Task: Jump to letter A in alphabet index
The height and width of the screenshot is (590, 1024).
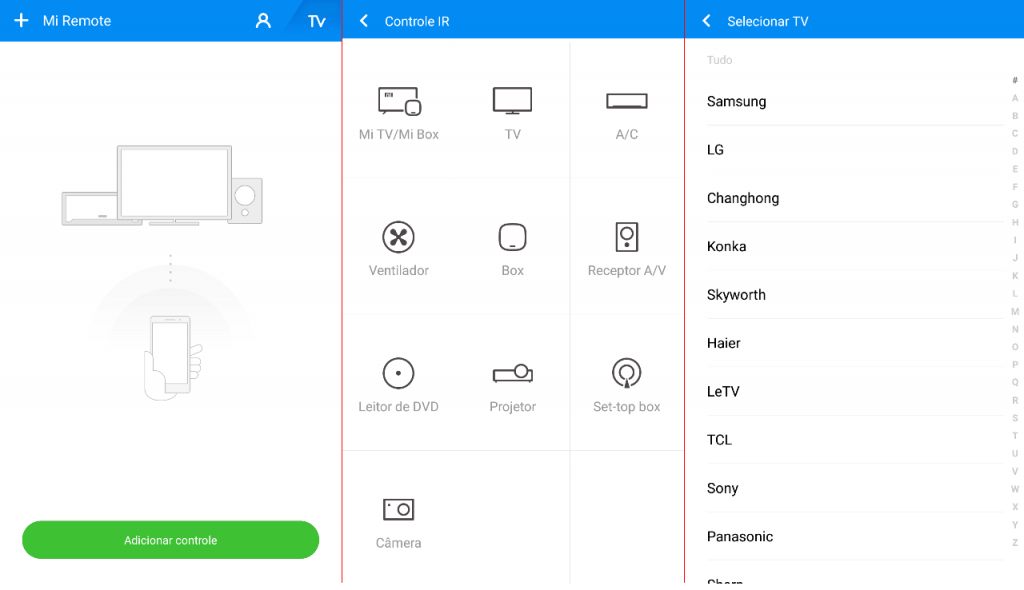Action: [1015, 98]
